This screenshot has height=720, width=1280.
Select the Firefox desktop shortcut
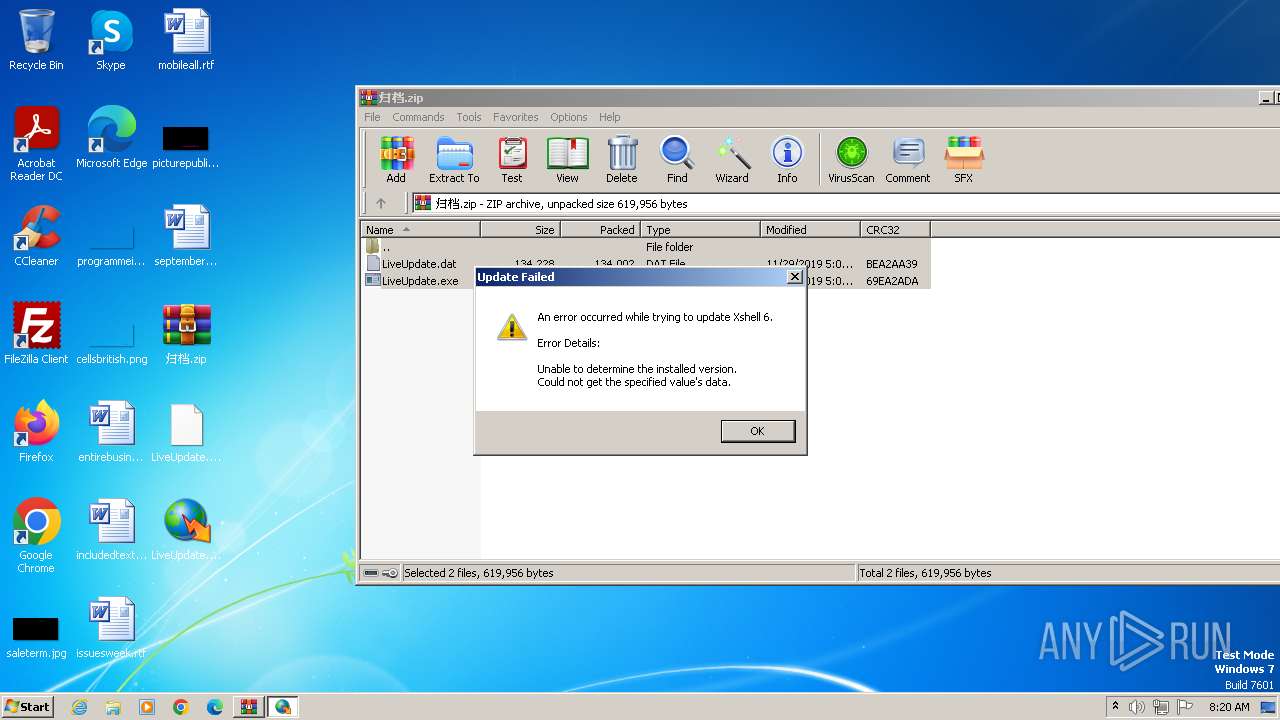click(36, 432)
